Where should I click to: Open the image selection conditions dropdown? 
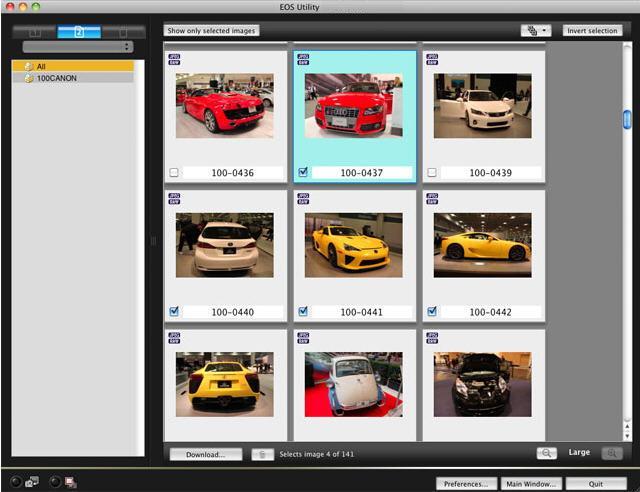point(535,31)
